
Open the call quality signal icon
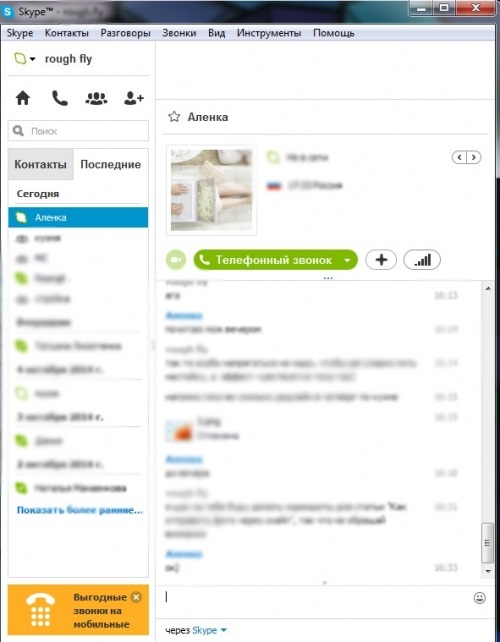(422, 260)
